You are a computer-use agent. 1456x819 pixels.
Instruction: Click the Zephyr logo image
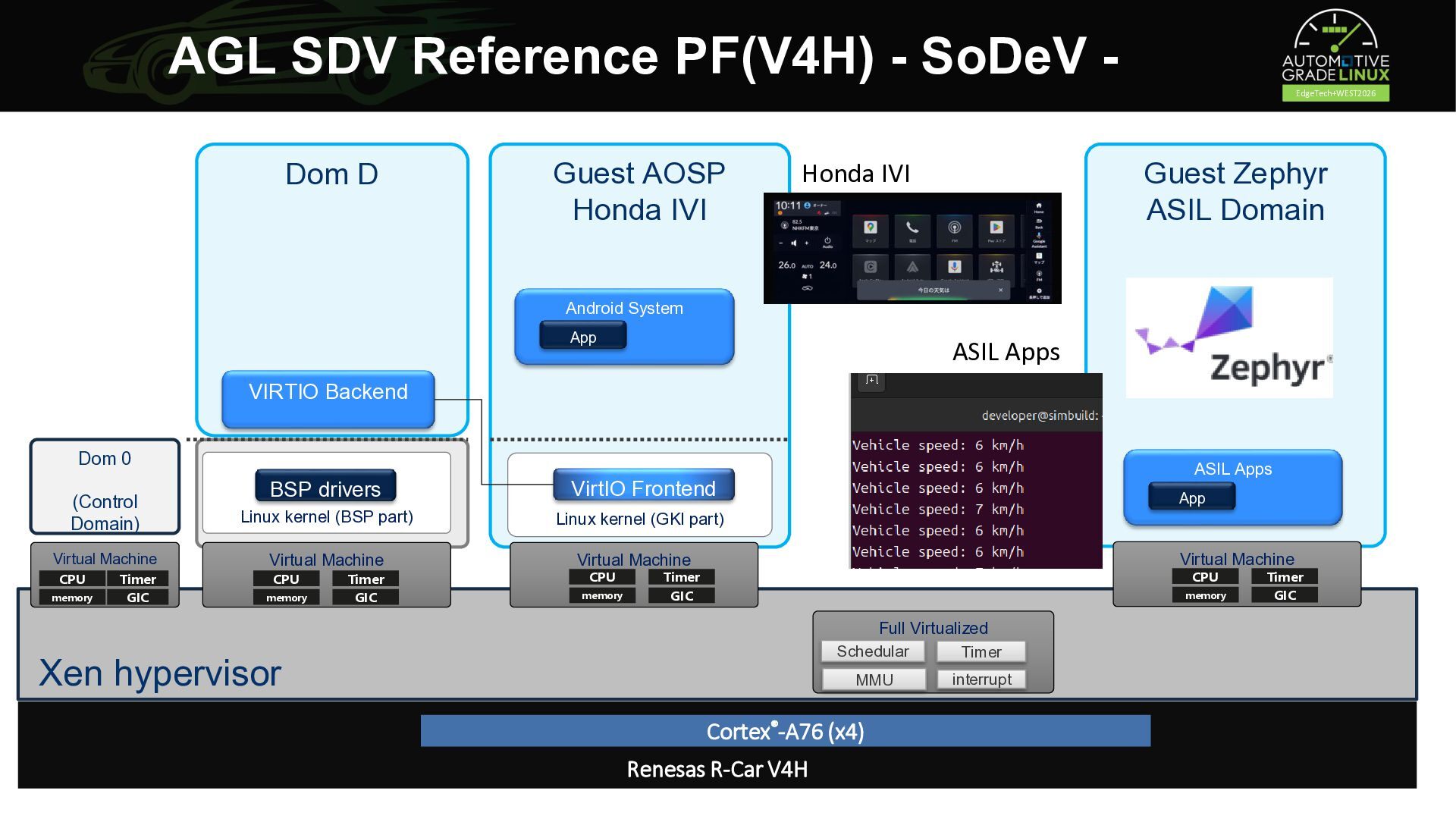point(1229,337)
